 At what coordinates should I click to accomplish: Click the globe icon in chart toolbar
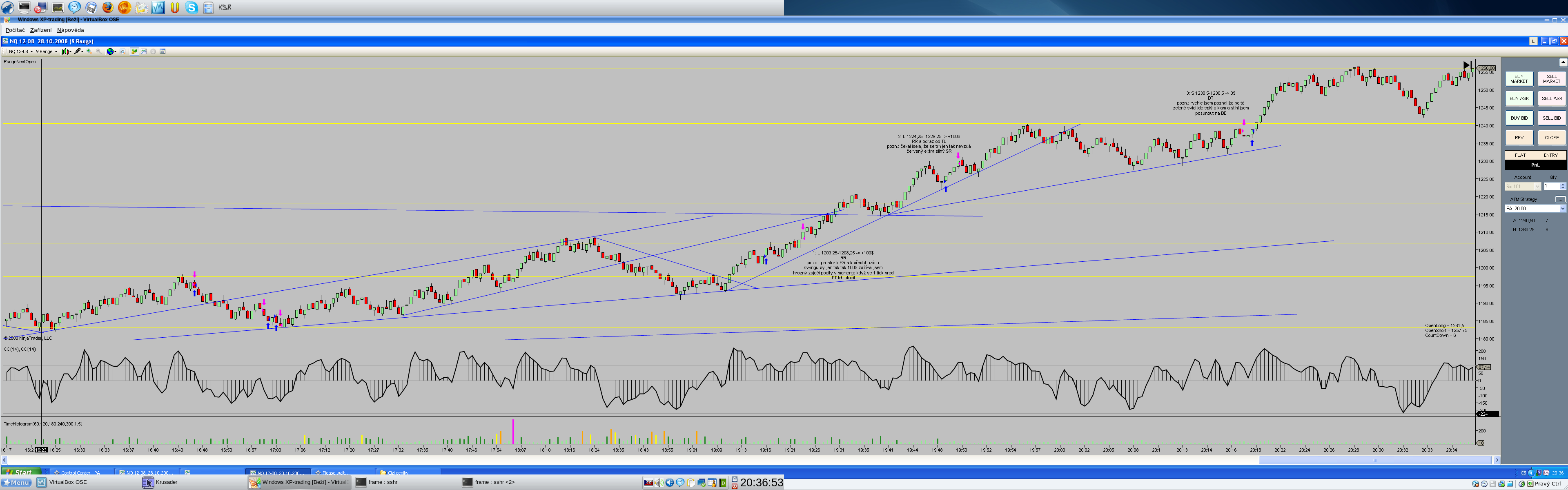point(110,51)
